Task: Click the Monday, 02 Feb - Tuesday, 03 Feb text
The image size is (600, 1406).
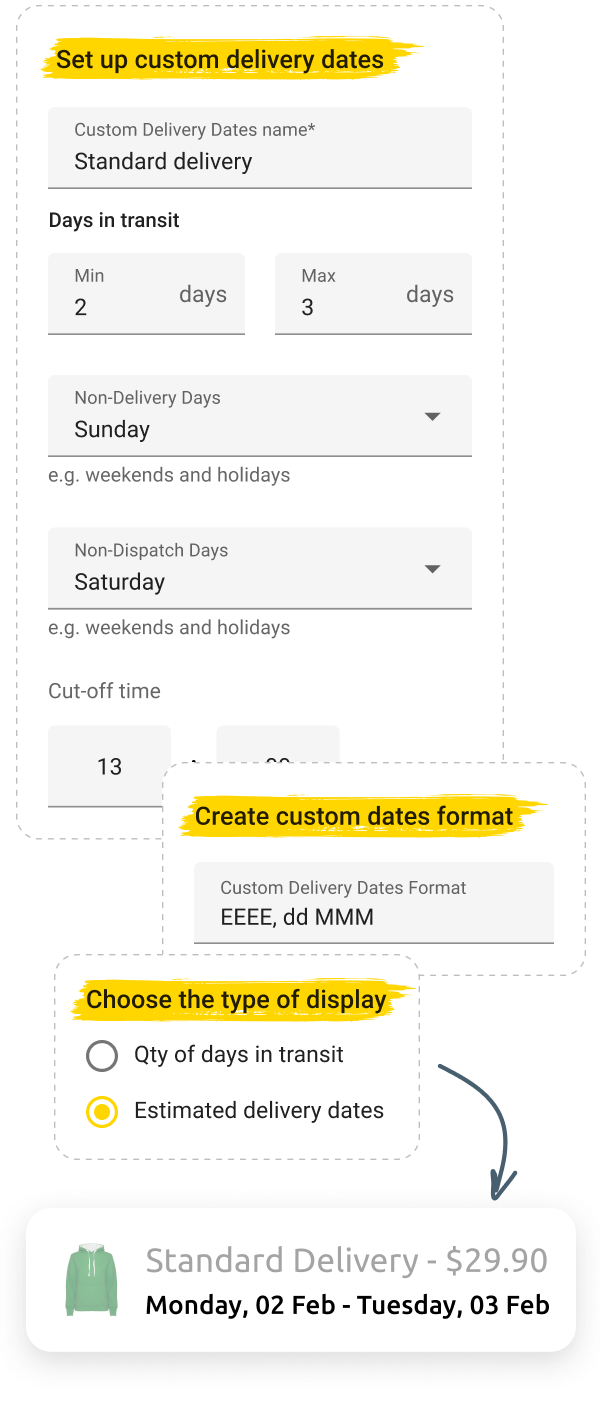Action: coord(347,1305)
